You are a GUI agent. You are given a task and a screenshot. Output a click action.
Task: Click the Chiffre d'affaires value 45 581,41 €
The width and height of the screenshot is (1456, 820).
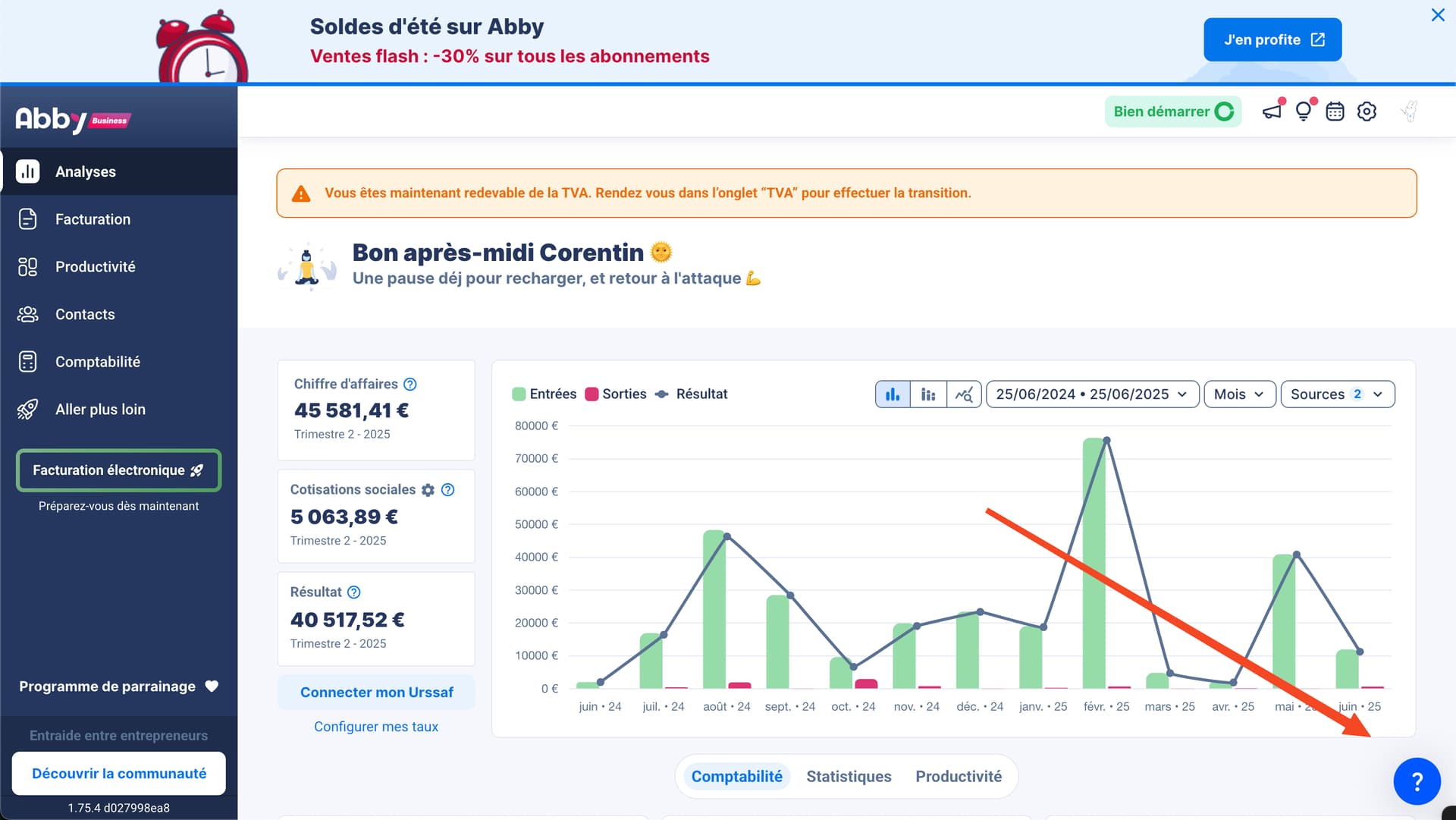pos(351,411)
